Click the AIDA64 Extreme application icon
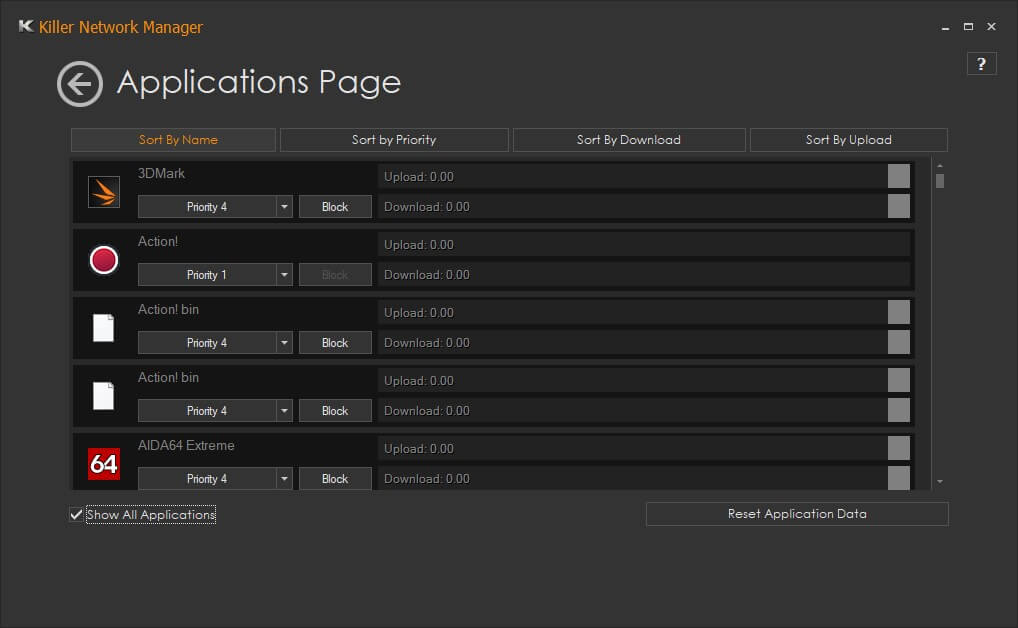The height and width of the screenshot is (628, 1018). (x=104, y=464)
